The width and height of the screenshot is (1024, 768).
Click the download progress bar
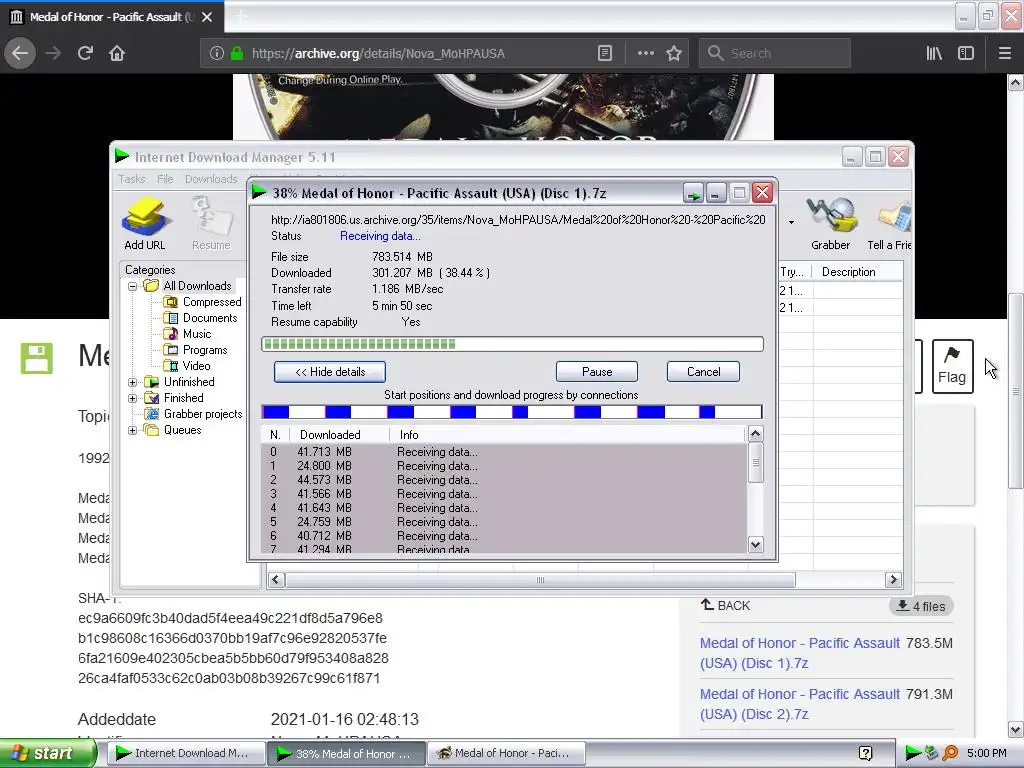(512, 344)
